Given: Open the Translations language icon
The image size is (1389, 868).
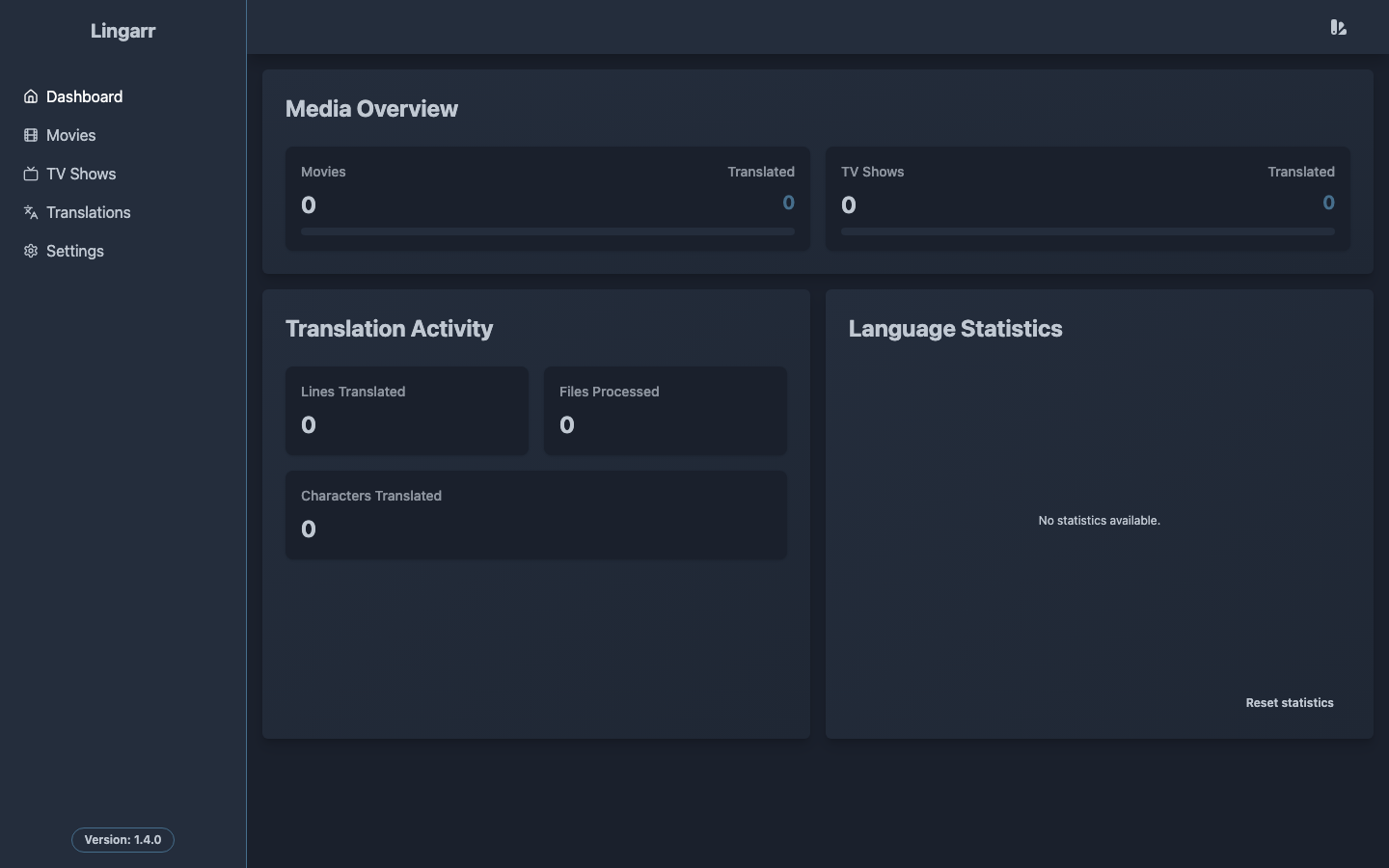Looking at the screenshot, I should tap(31, 212).
